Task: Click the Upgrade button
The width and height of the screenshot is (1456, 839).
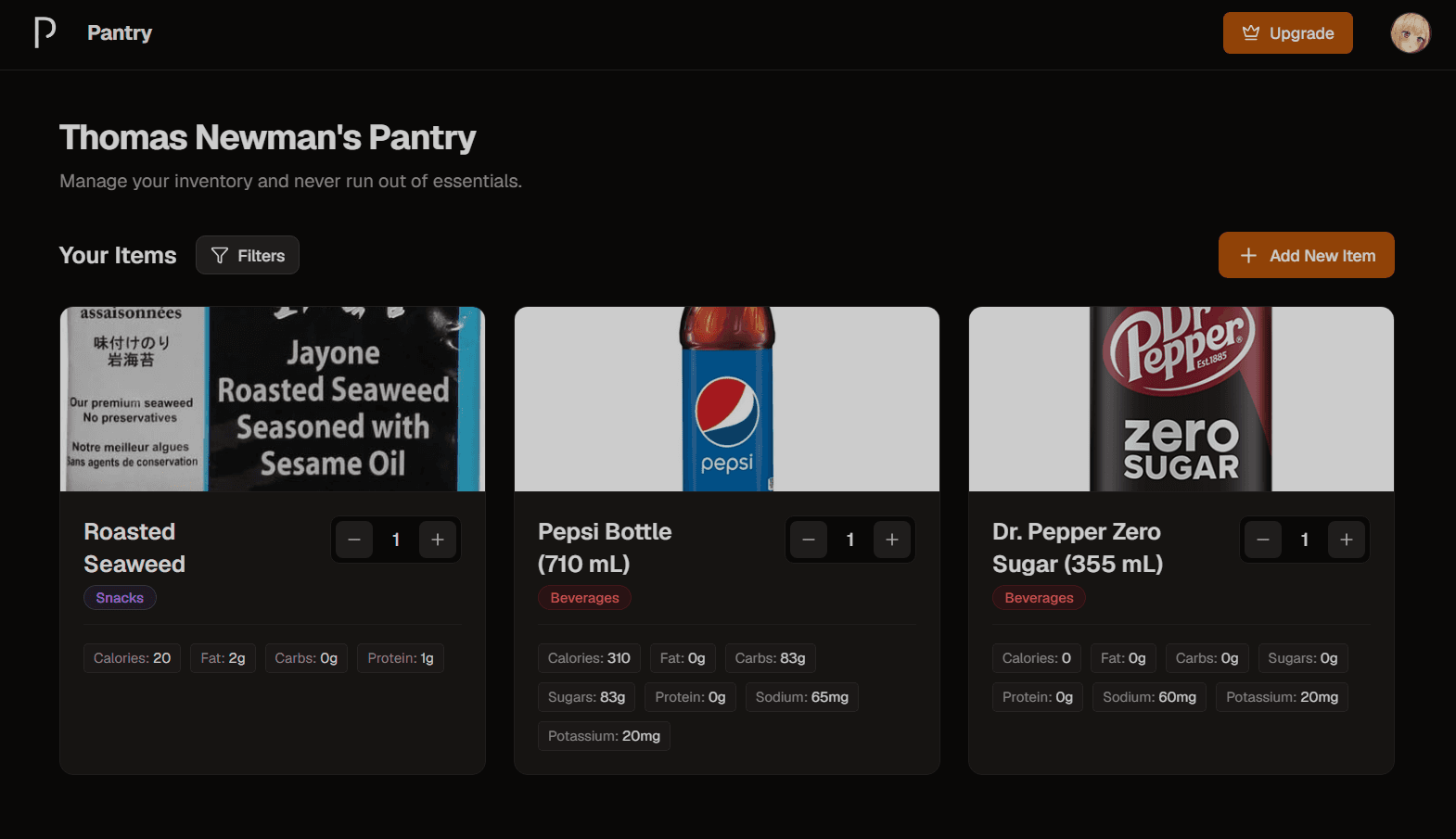Action: click(1287, 33)
